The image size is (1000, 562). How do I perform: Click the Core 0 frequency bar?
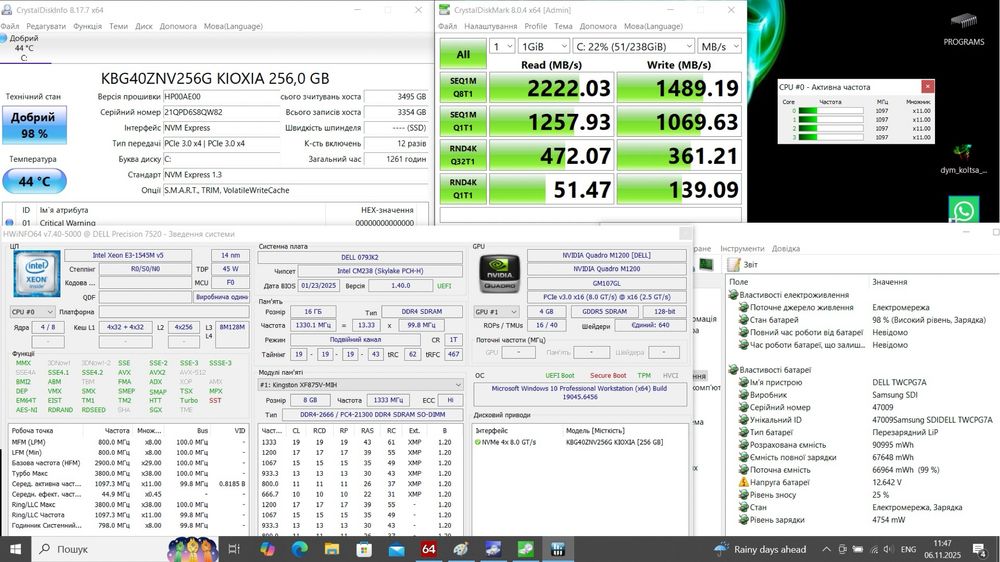click(831, 110)
